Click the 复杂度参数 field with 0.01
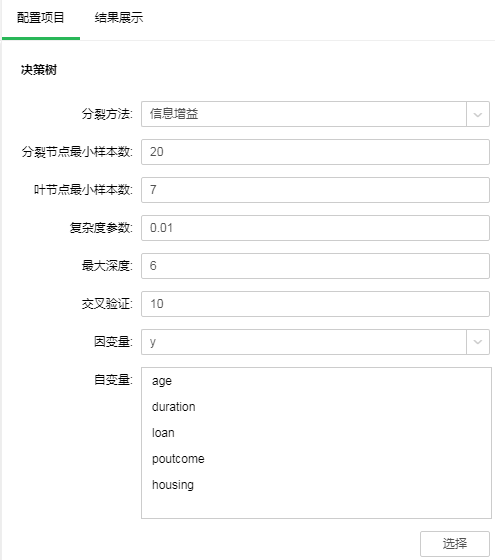495x560 pixels. coord(315,228)
